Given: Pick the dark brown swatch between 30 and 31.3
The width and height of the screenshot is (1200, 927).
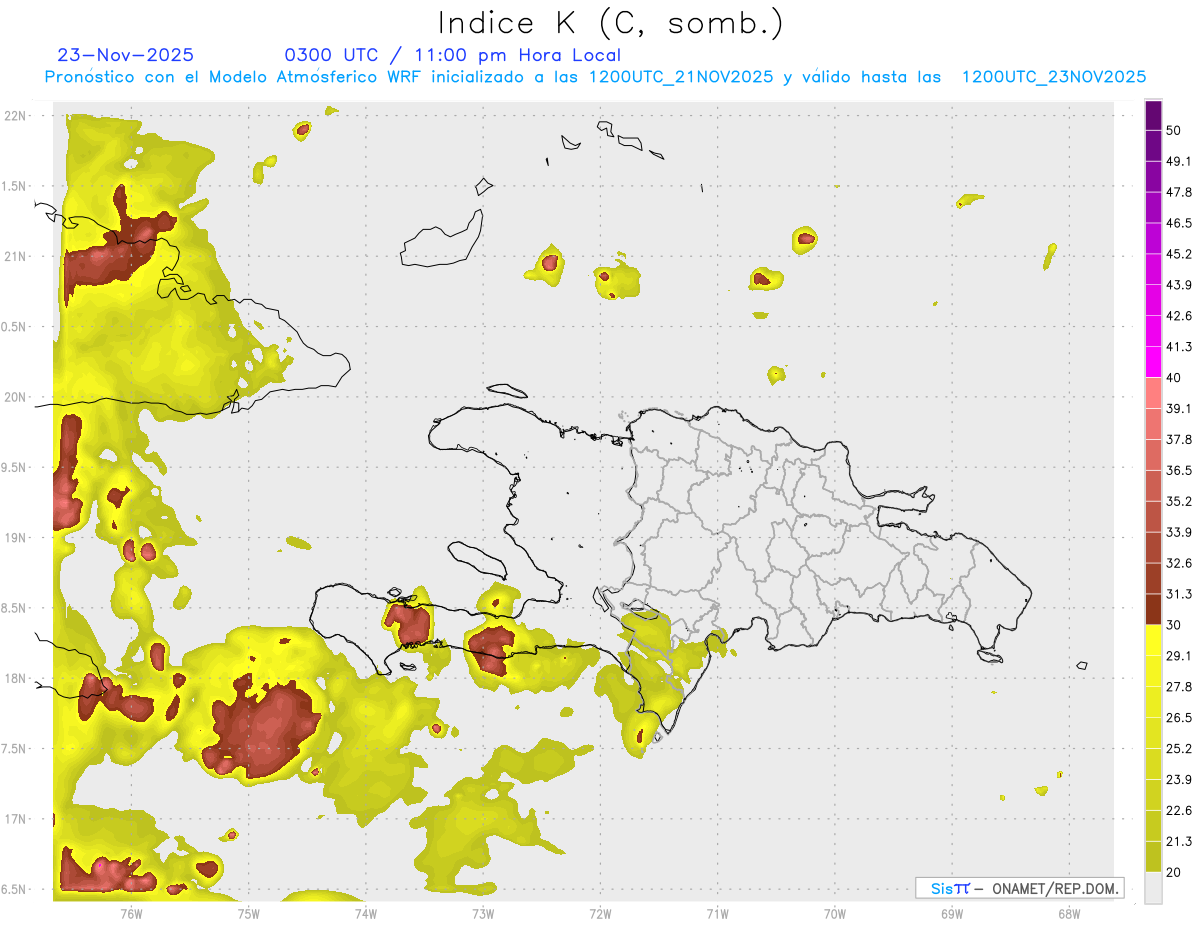Looking at the screenshot, I should pyautogui.click(x=1153, y=609).
